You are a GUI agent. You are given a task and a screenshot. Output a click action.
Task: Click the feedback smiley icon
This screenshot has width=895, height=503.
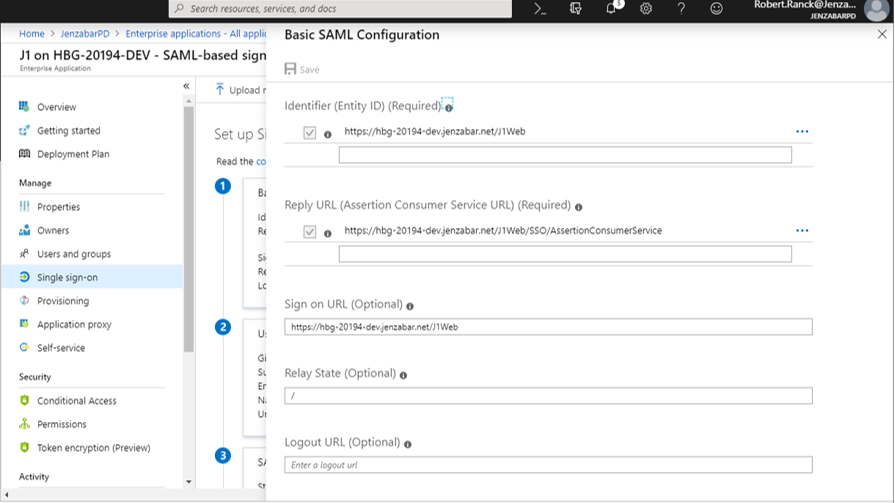click(716, 9)
